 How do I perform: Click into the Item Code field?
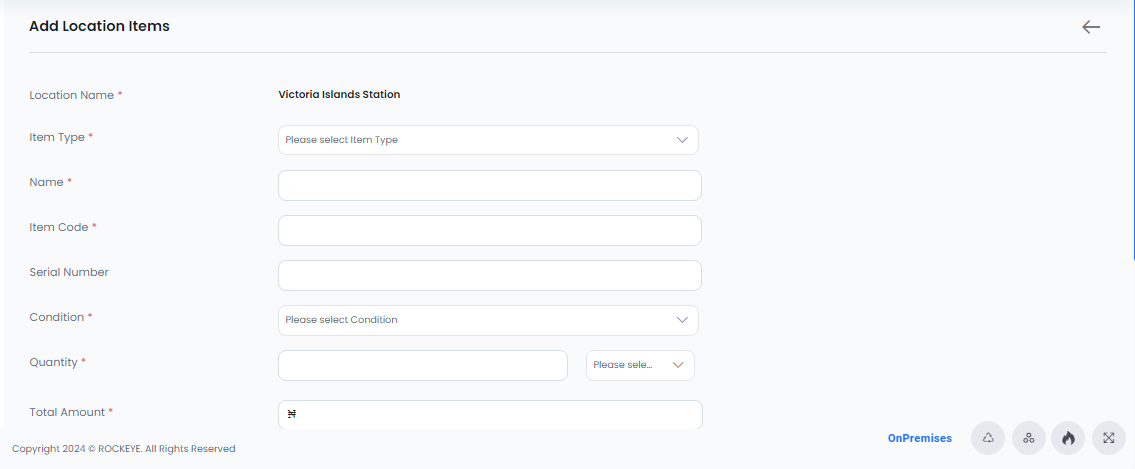point(489,230)
